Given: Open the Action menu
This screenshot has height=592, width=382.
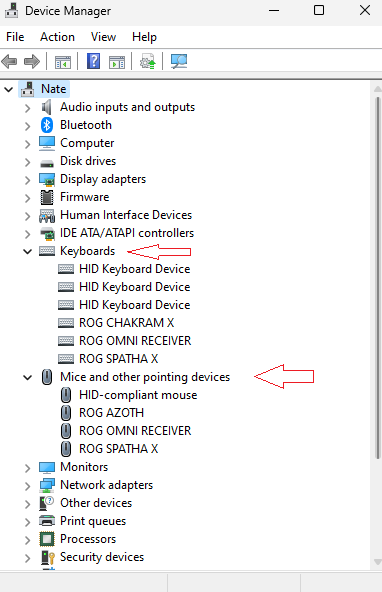Looking at the screenshot, I should pos(57,37).
